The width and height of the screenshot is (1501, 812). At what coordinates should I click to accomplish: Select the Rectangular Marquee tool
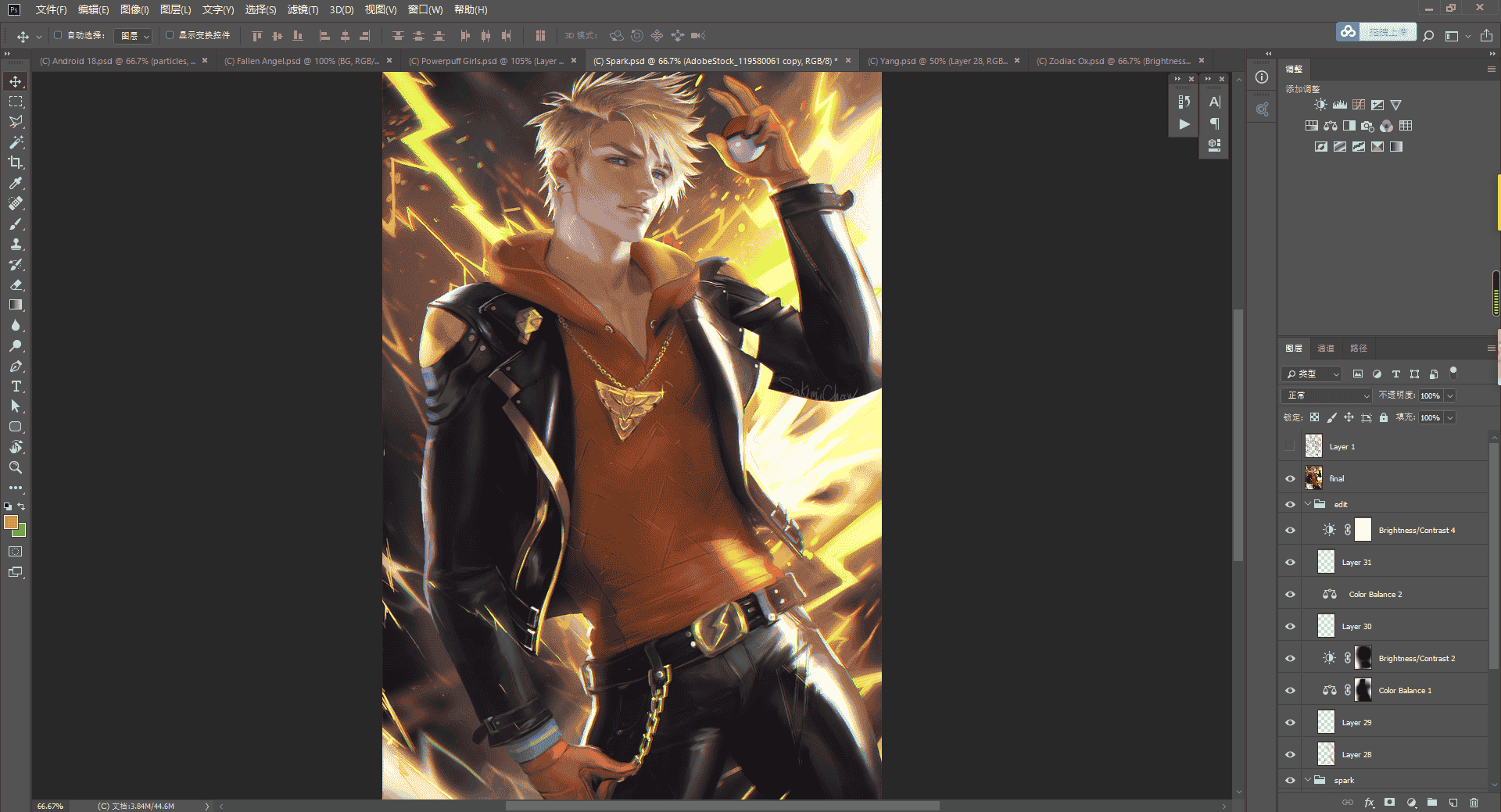pyautogui.click(x=16, y=102)
